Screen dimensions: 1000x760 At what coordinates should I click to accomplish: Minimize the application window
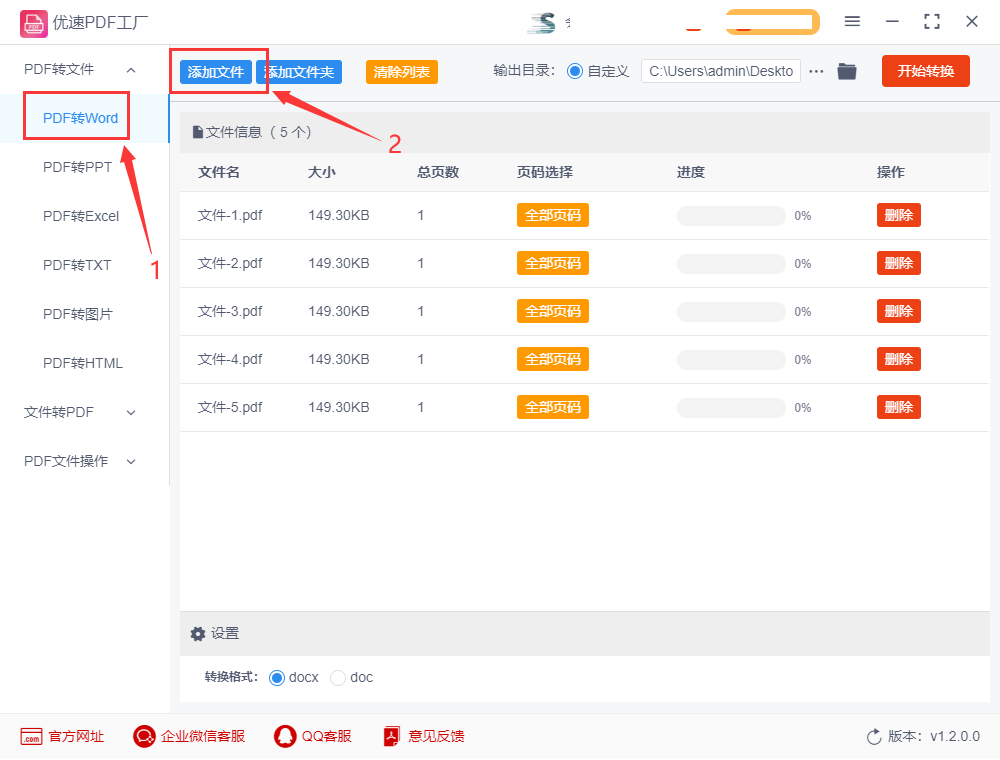(x=892, y=22)
